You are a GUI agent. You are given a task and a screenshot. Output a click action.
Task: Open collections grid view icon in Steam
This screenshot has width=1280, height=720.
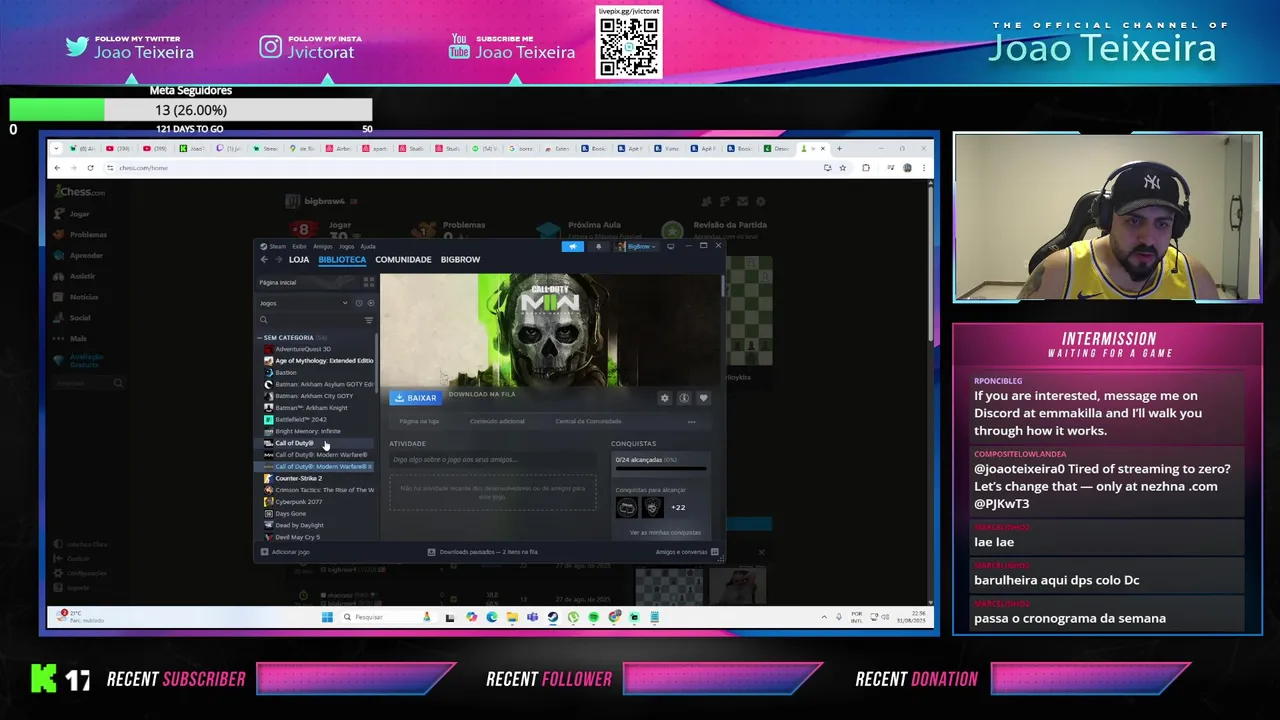(x=368, y=282)
